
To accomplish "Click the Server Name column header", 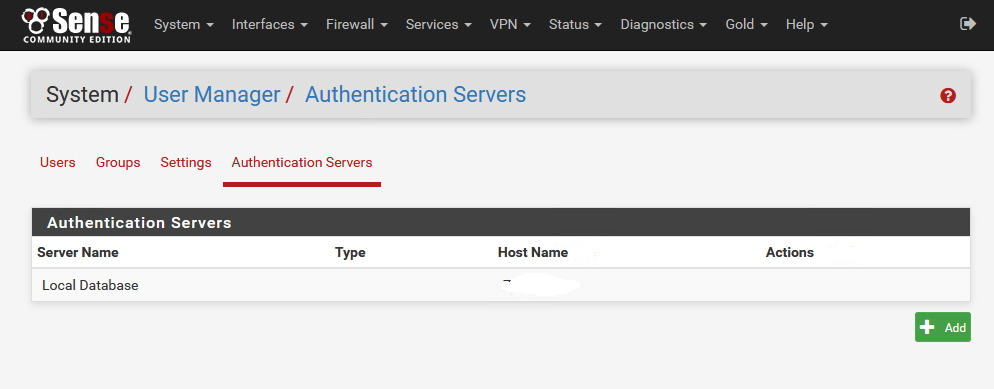I will pyautogui.click(x=78, y=253).
